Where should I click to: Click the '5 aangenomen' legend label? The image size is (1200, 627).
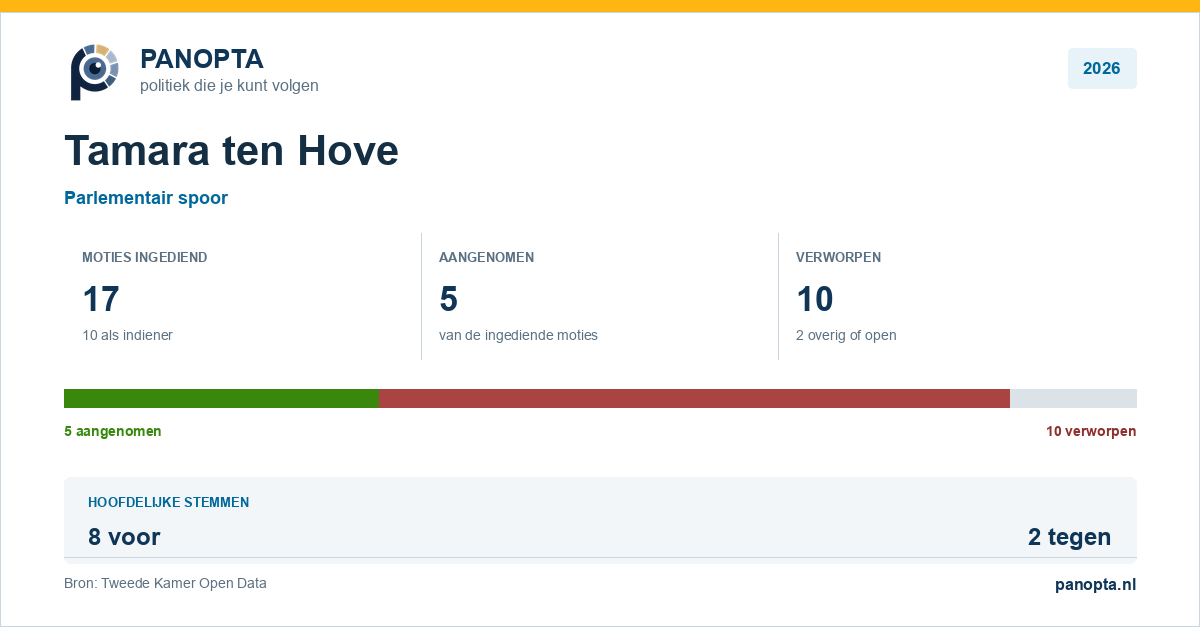coord(113,431)
